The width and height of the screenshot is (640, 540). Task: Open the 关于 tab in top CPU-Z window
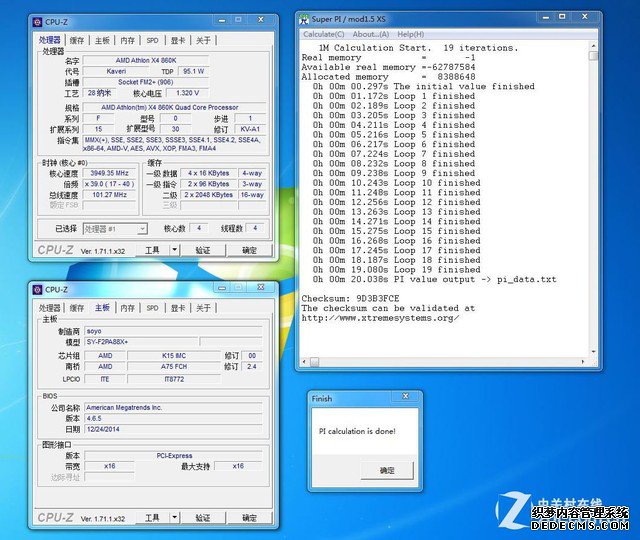(203, 40)
